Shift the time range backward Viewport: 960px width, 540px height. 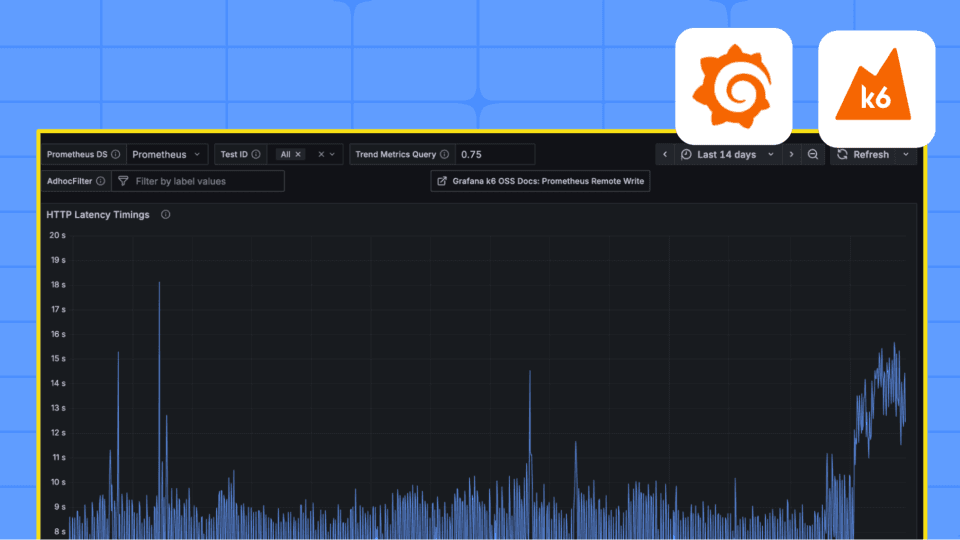665,154
